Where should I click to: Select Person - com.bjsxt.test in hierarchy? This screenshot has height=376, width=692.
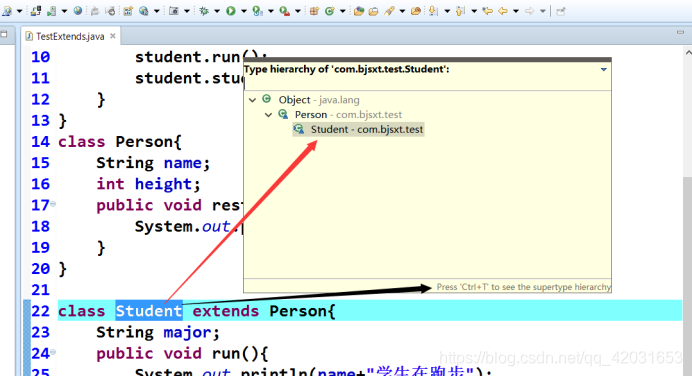pos(348,115)
